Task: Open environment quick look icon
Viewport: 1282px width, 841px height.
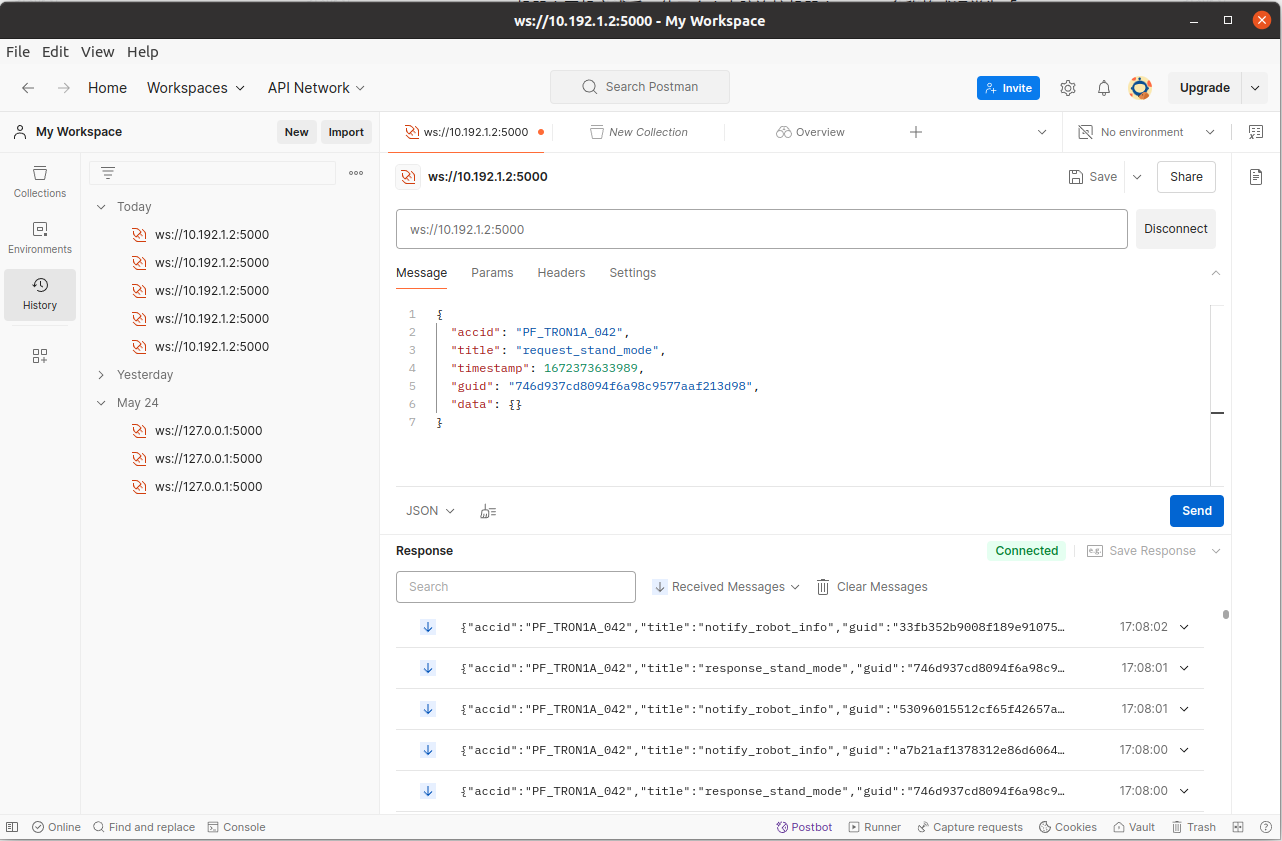Action: (x=1256, y=132)
